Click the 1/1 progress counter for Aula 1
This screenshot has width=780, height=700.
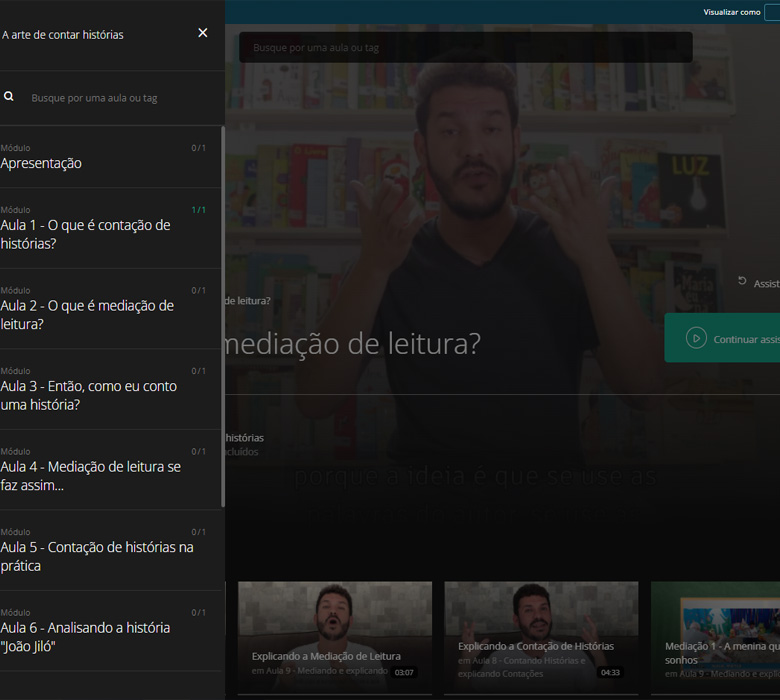[199, 210]
